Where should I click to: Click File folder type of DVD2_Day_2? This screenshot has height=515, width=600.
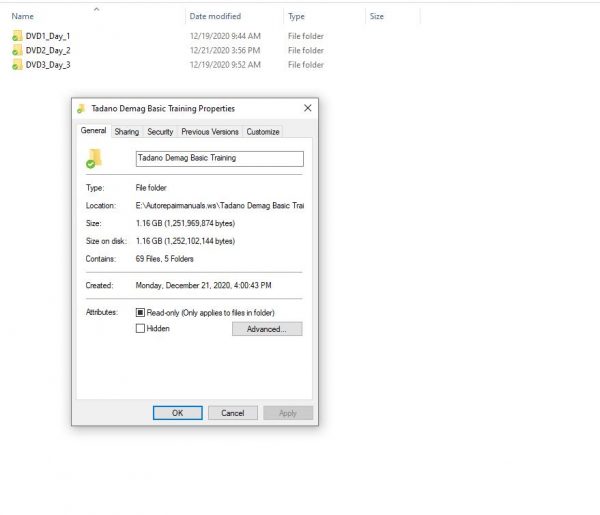coord(306,50)
